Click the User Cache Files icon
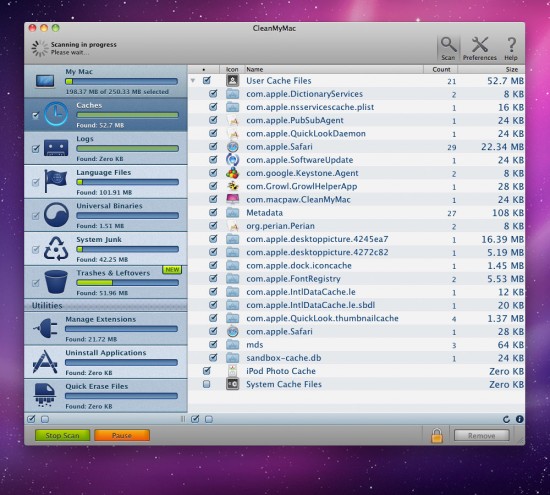 tap(232, 81)
